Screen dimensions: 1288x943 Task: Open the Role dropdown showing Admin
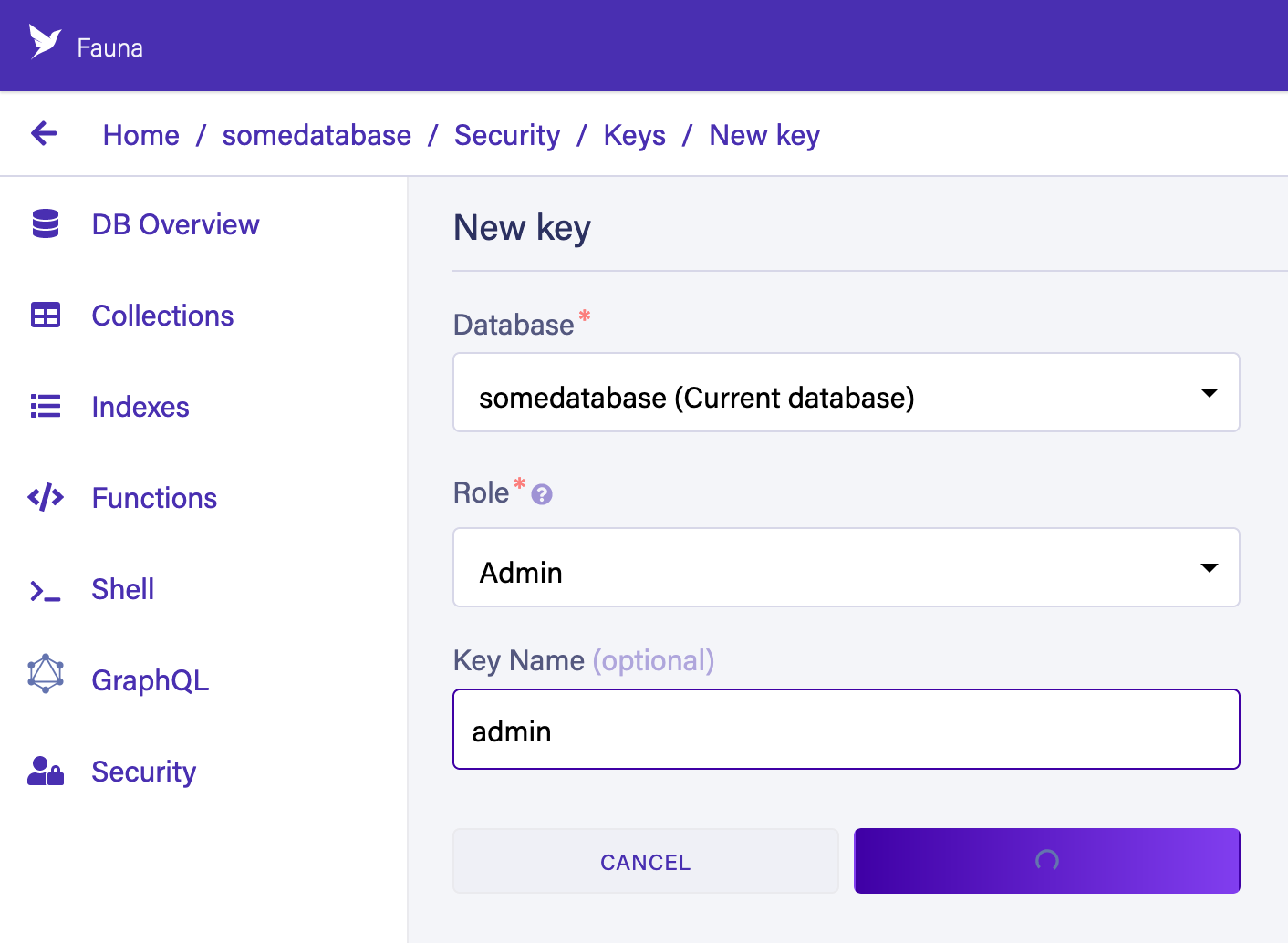[847, 567]
